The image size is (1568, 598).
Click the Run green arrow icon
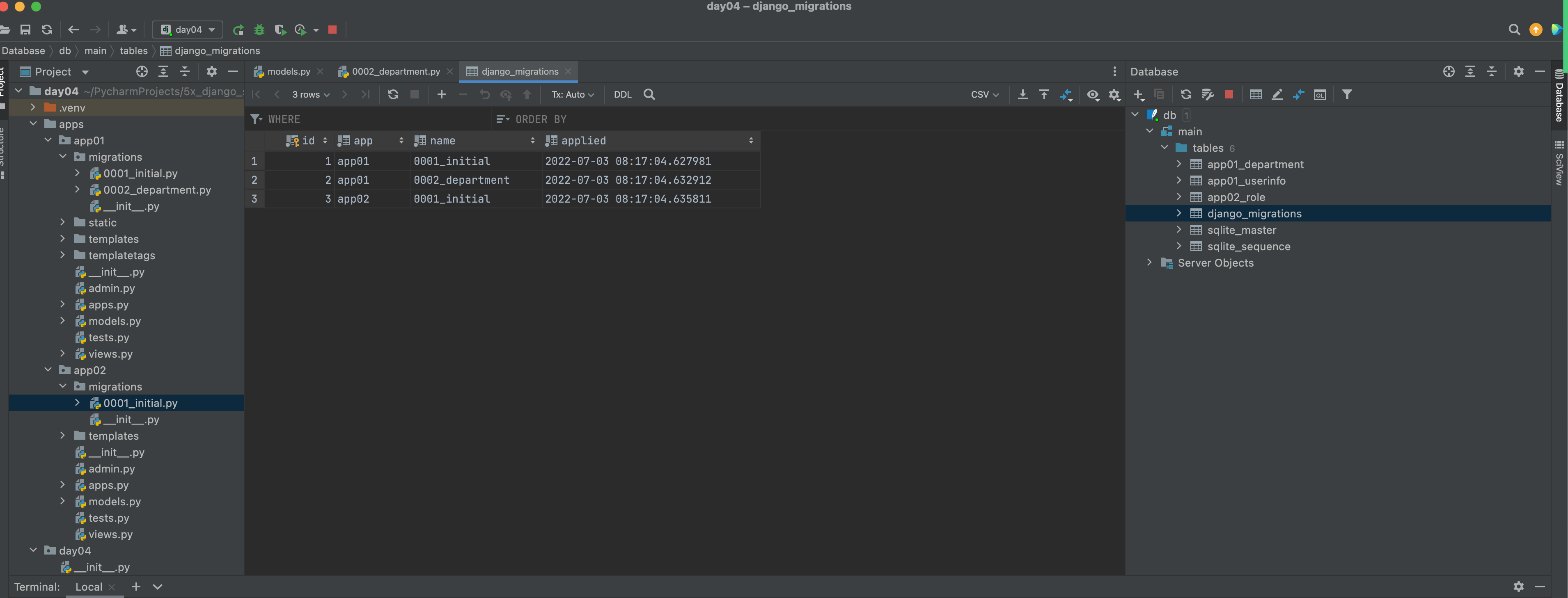[x=238, y=30]
